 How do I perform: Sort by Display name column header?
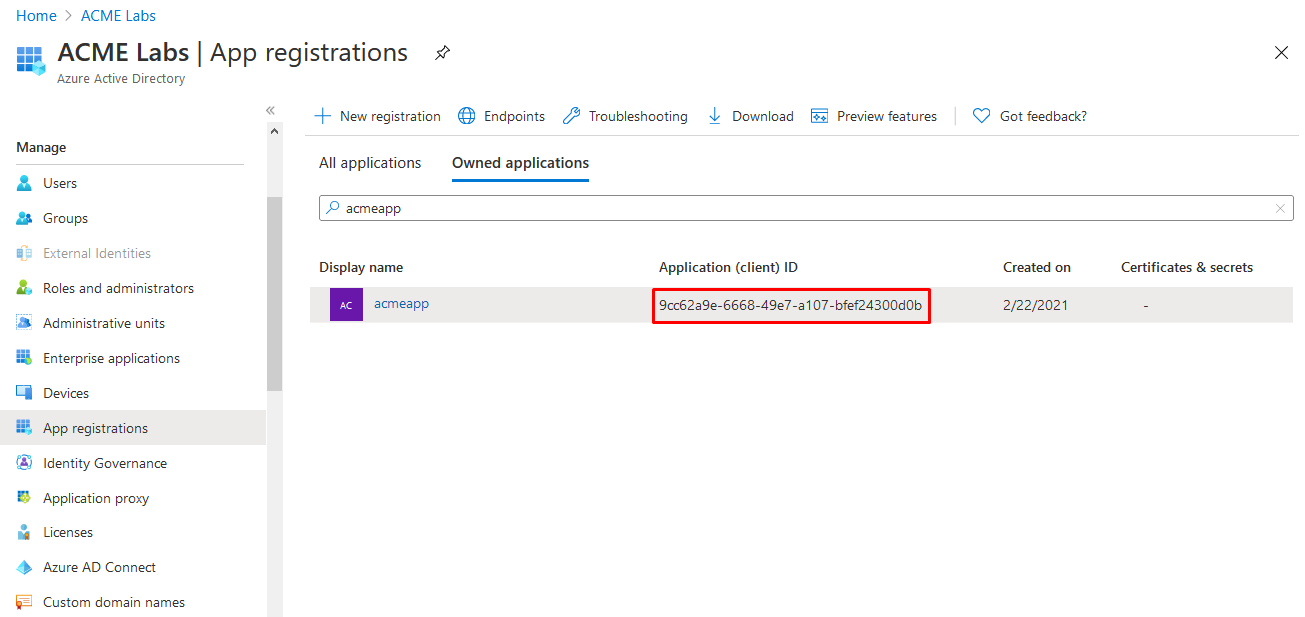pos(361,267)
